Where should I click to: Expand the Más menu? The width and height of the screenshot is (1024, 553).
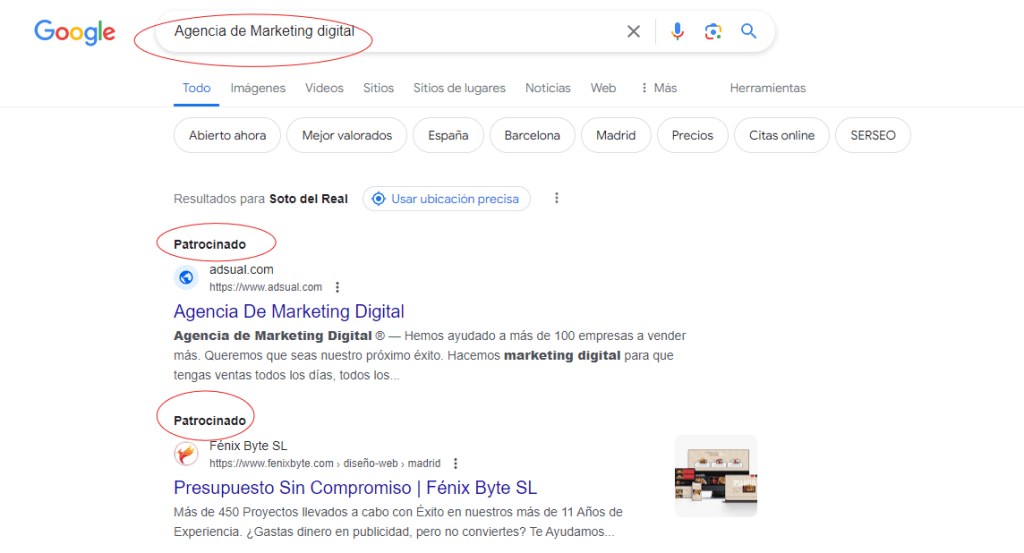tap(659, 88)
